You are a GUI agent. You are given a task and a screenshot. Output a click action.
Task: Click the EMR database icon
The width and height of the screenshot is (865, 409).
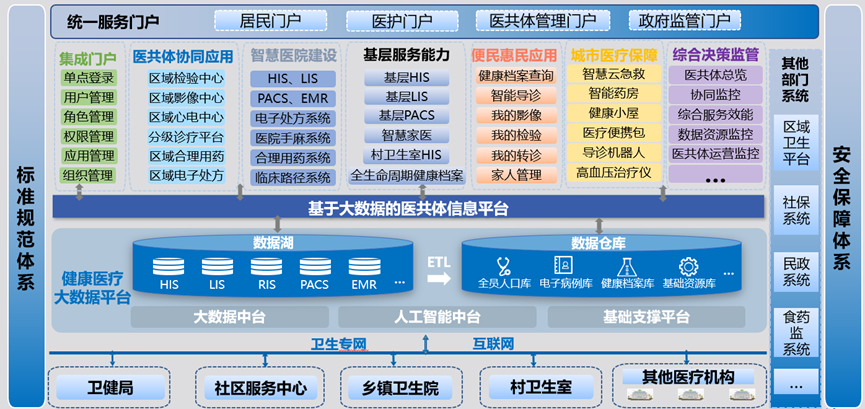click(364, 267)
